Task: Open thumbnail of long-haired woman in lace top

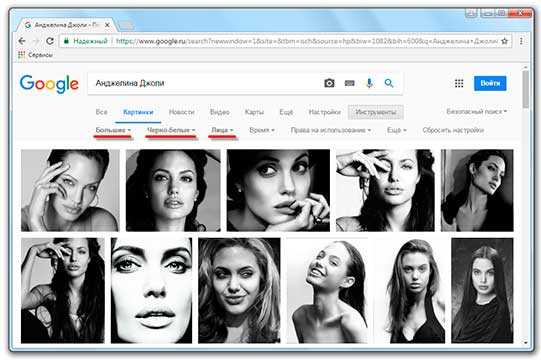Action: [63, 290]
